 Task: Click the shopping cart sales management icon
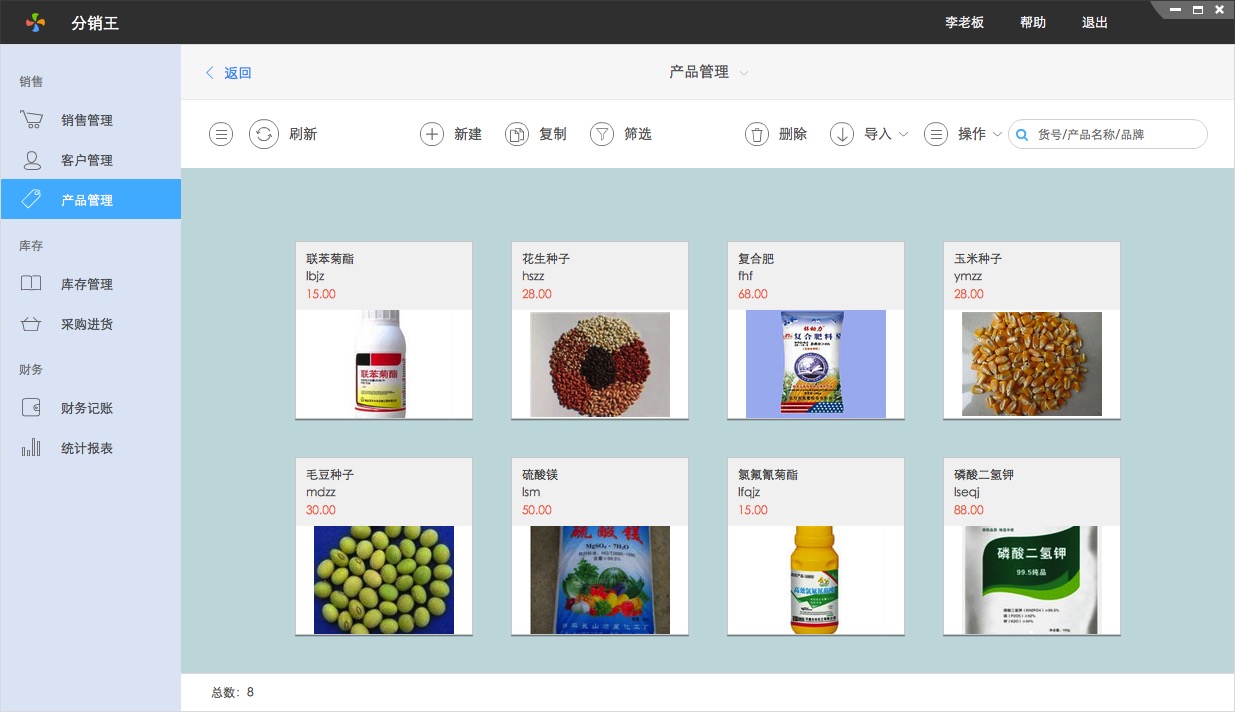coord(32,120)
